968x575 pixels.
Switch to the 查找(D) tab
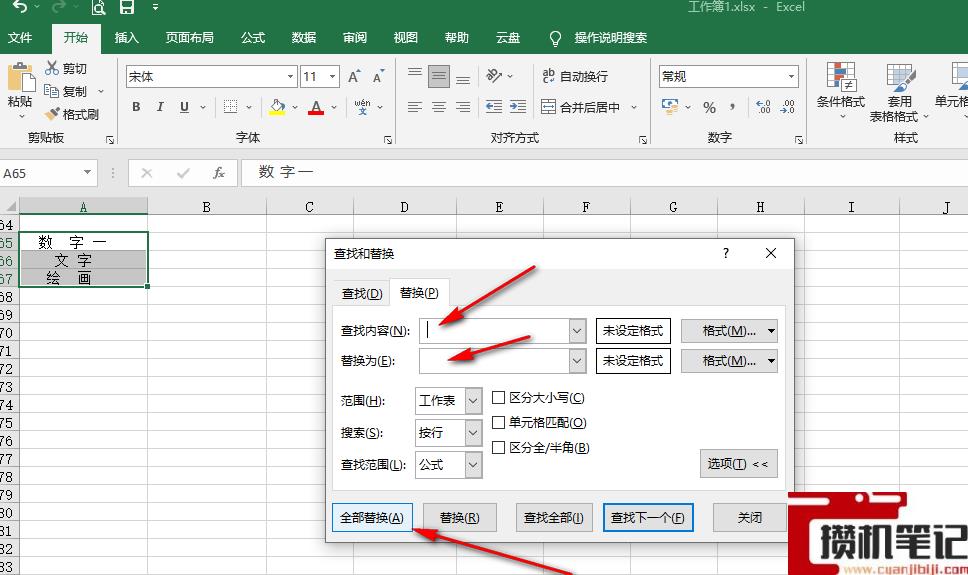pos(362,293)
